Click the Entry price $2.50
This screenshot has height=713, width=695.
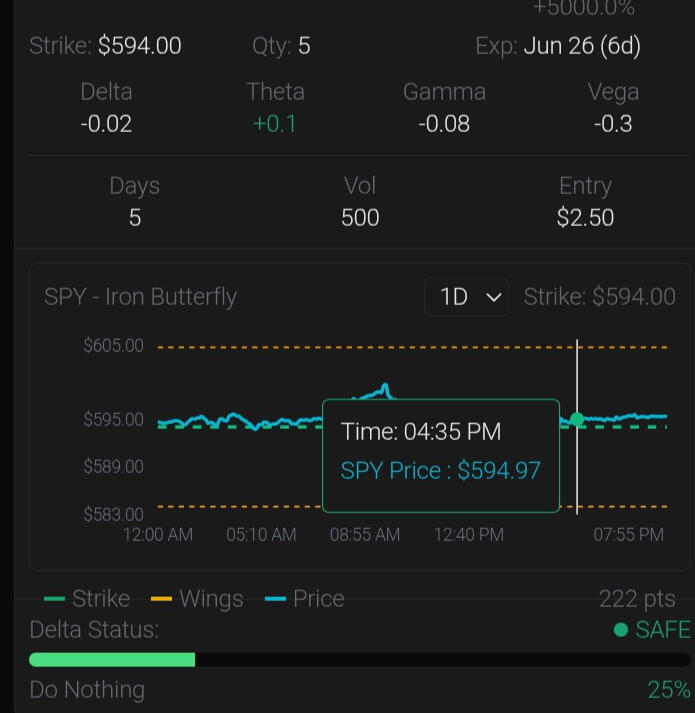[585, 218]
